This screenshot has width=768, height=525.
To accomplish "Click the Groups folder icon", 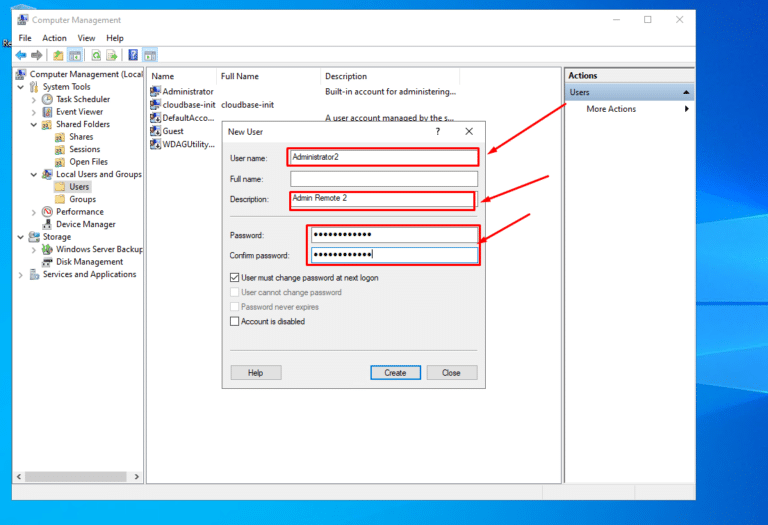I will pyautogui.click(x=60, y=199).
